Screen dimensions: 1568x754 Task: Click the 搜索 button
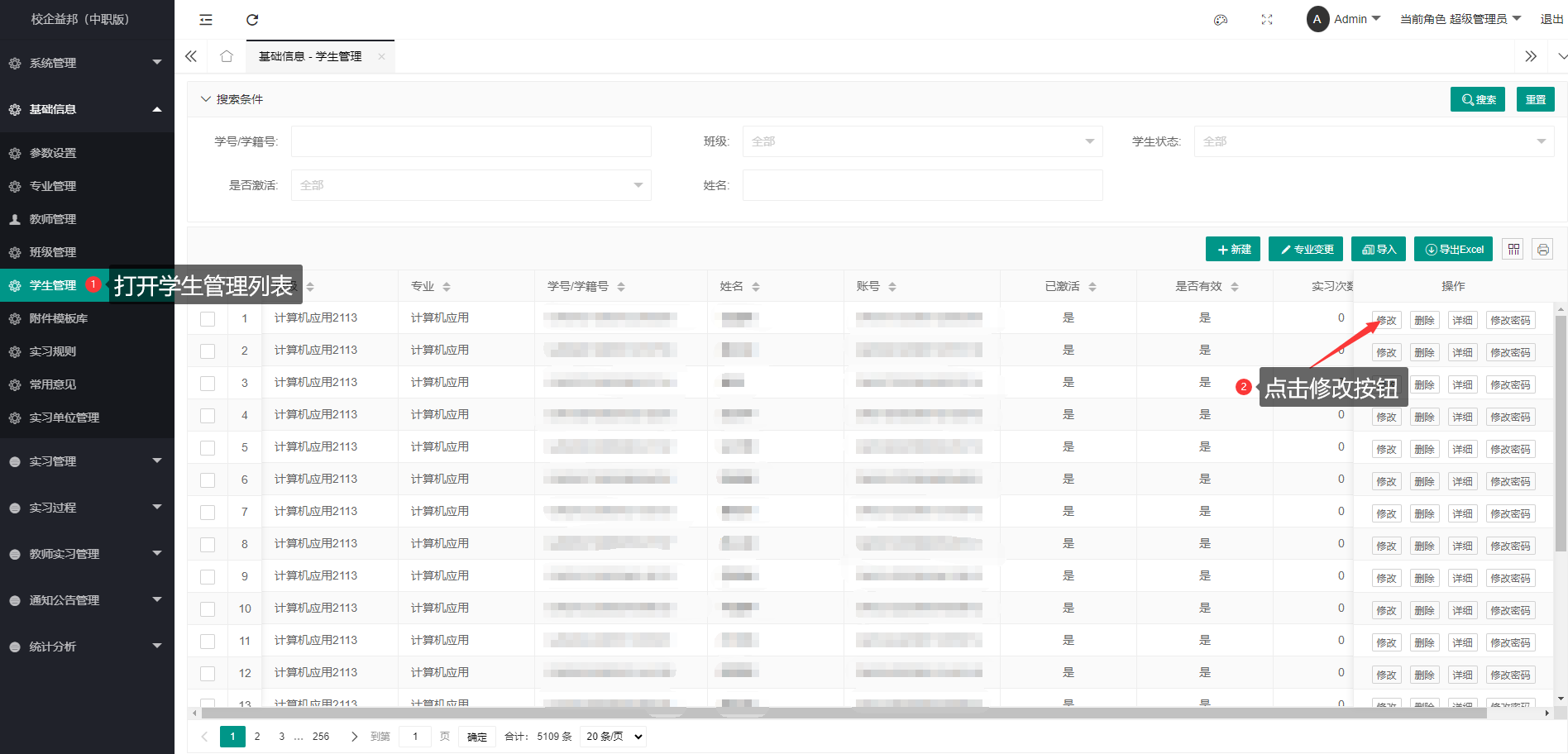click(x=1477, y=99)
